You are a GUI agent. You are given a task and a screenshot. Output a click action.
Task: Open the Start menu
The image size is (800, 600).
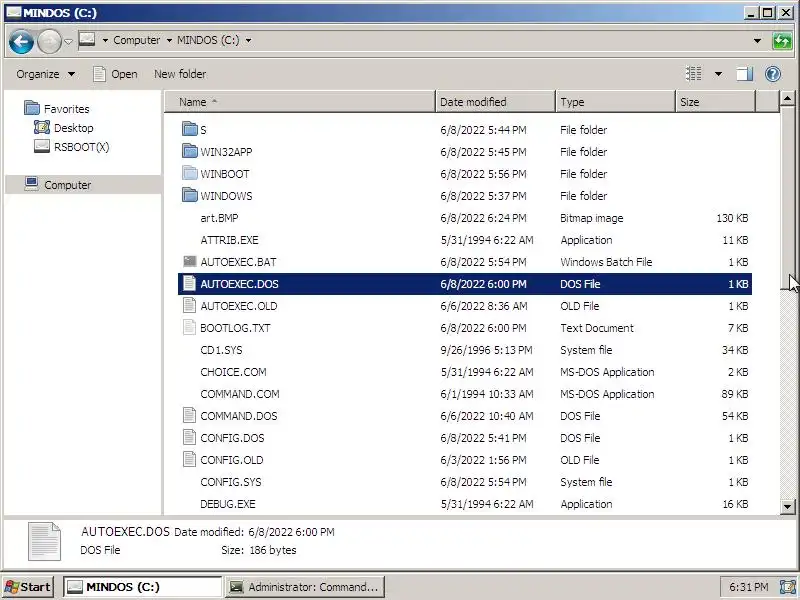pyautogui.click(x=28, y=587)
